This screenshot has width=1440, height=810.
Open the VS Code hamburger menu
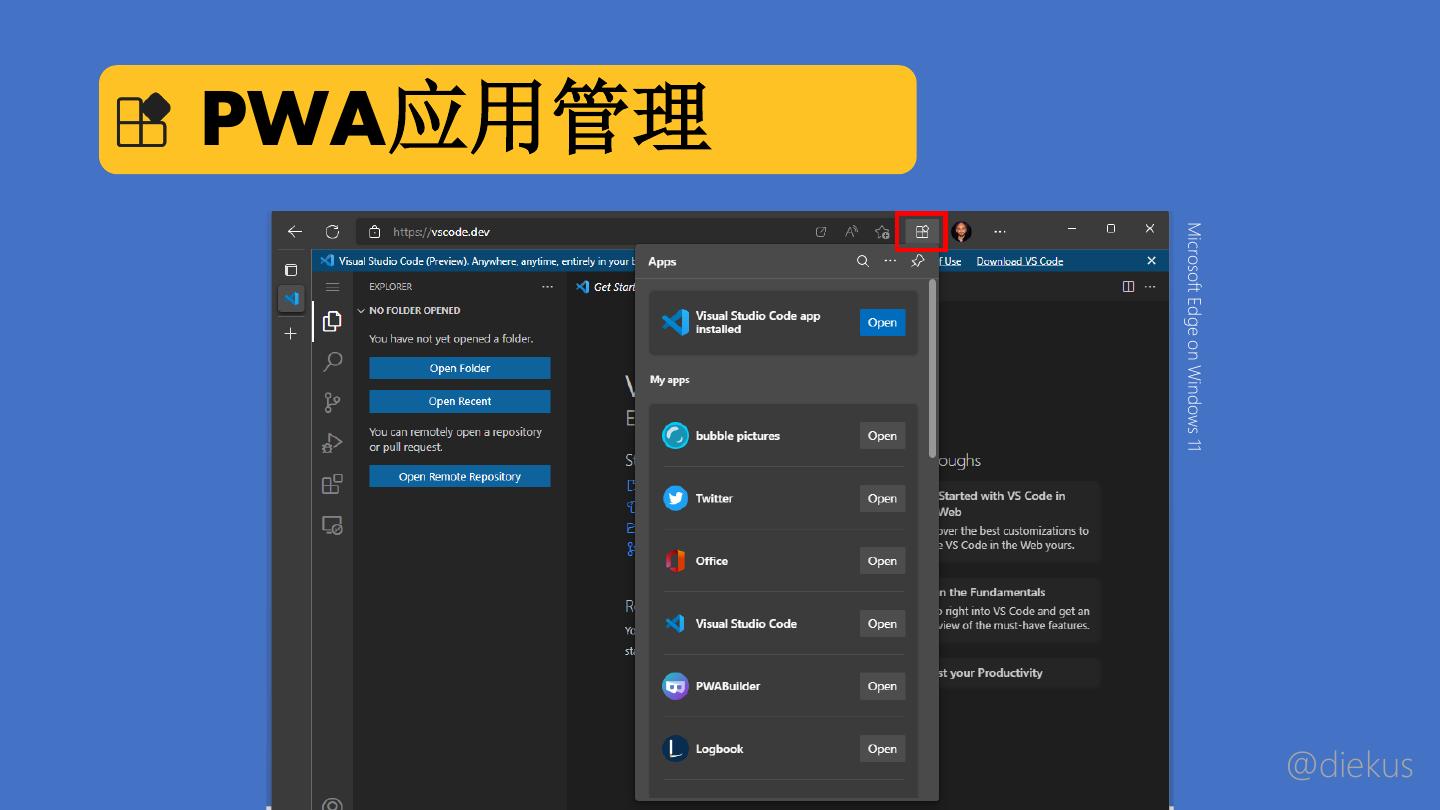point(332,287)
